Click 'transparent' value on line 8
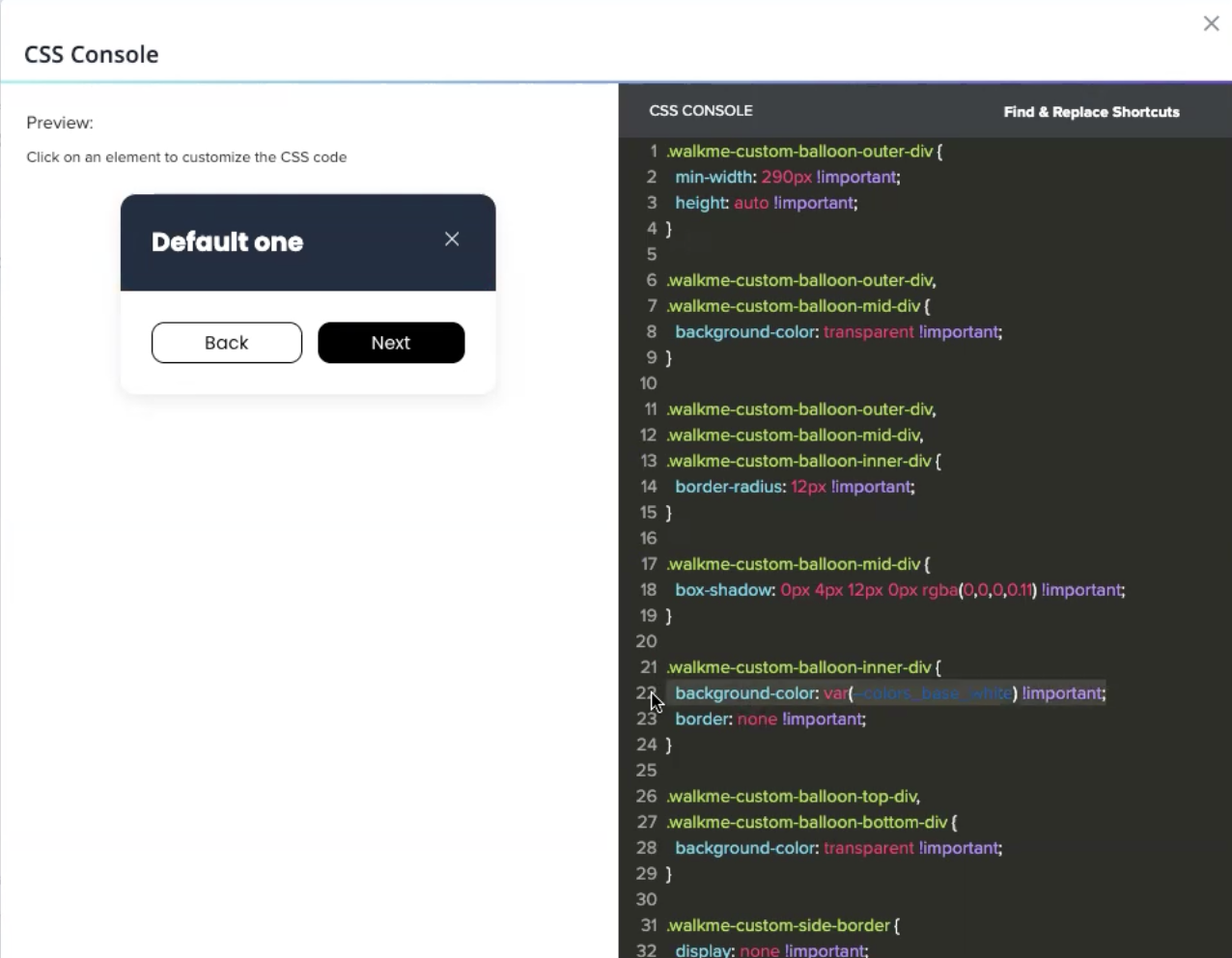The width and height of the screenshot is (1232, 958). [868, 332]
